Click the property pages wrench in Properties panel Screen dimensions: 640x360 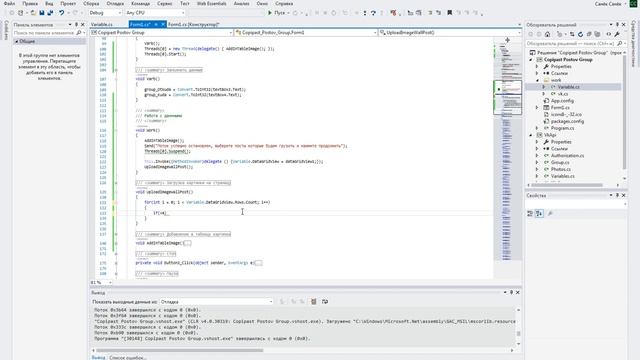tap(550, 213)
